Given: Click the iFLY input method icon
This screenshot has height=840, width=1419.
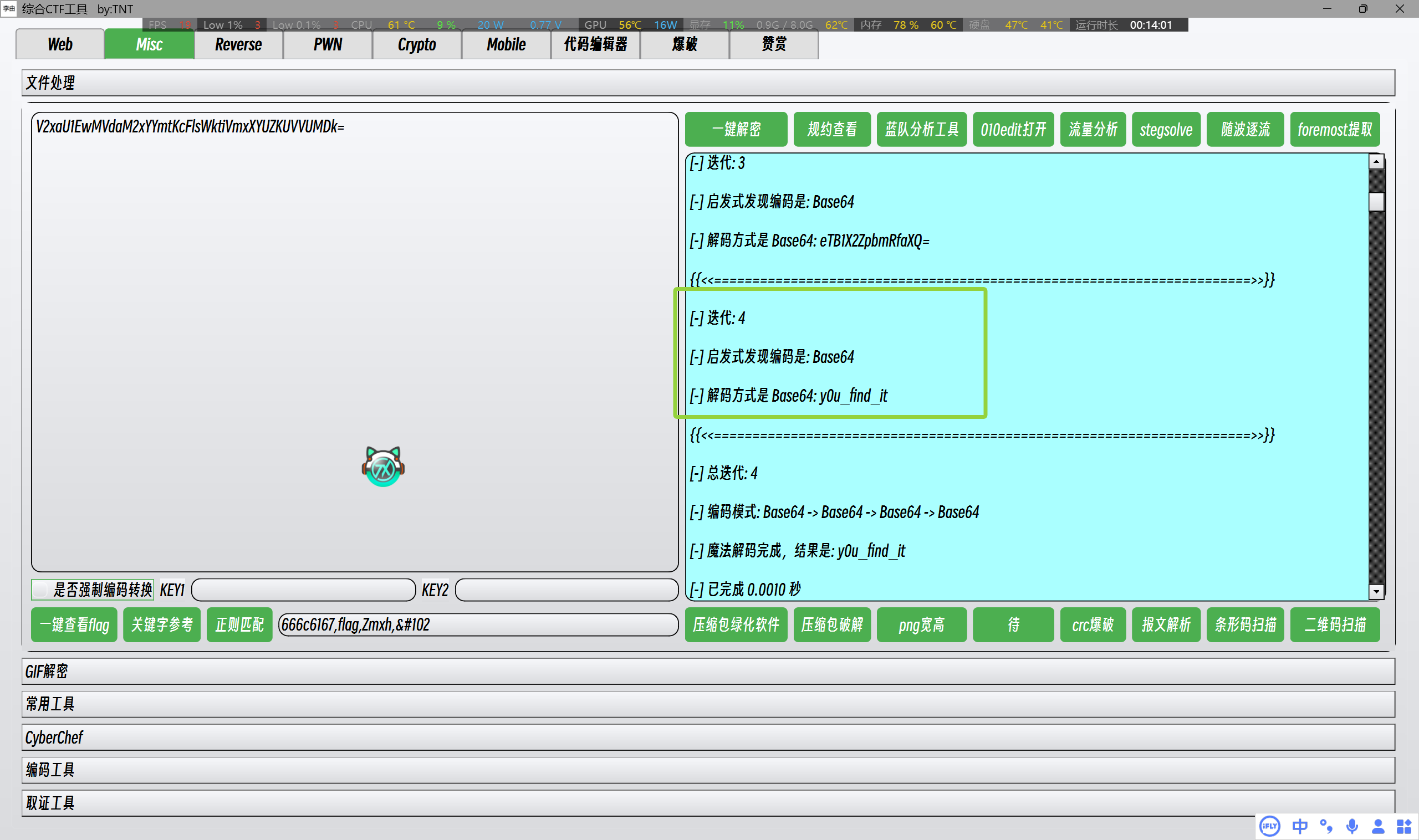Looking at the screenshot, I should click(1270, 826).
